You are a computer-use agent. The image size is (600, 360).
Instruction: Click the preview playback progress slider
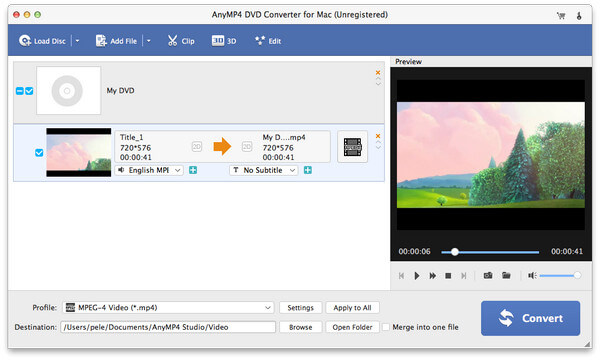pyautogui.click(x=490, y=252)
